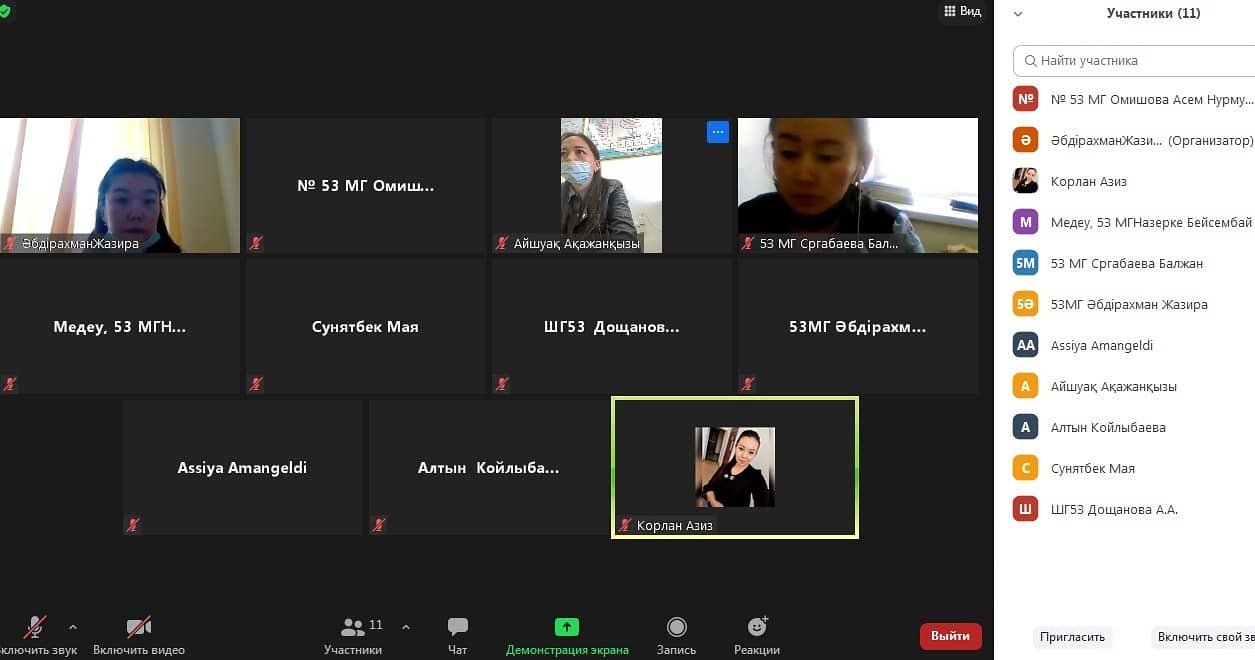Select Сунятбек Мая in the participant list

(1092, 468)
